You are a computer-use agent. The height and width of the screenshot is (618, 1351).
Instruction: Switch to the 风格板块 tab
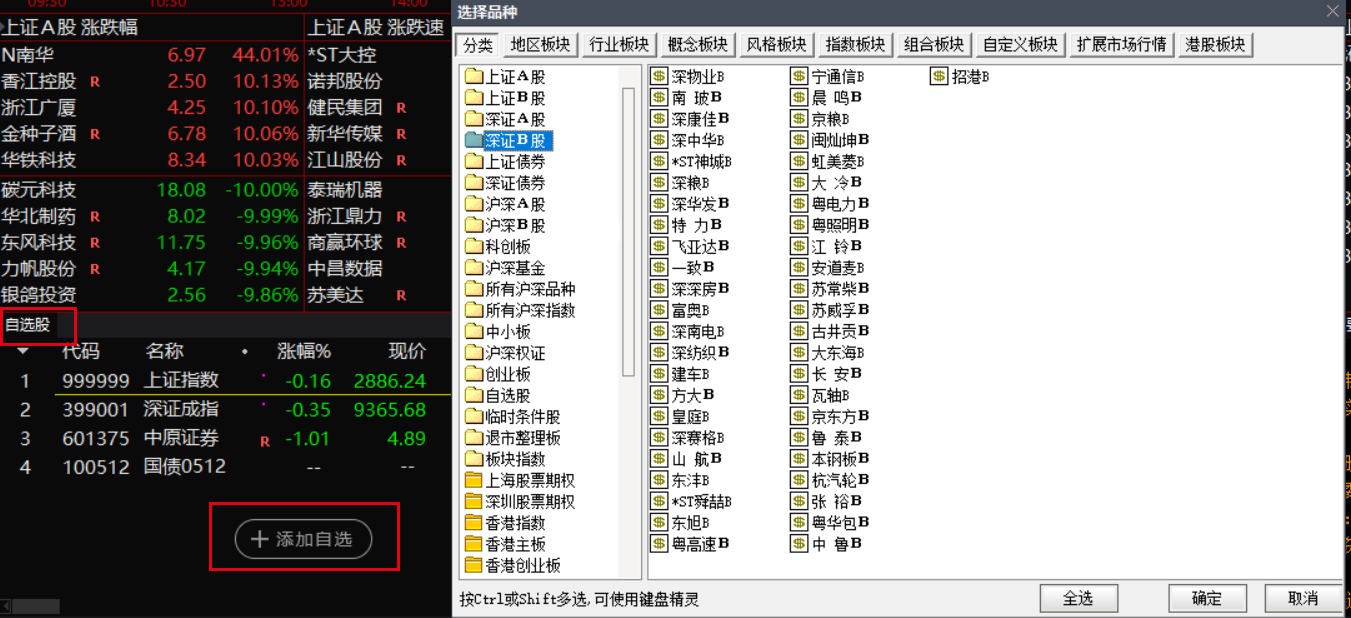tap(777, 45)
